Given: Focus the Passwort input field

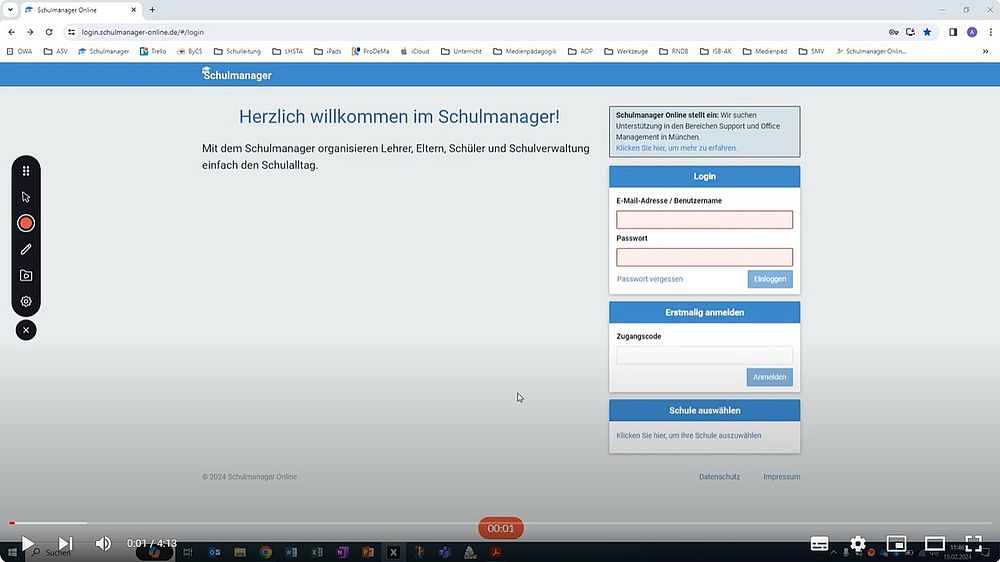Looking at the screenshot, I should [x=704, y=257].
